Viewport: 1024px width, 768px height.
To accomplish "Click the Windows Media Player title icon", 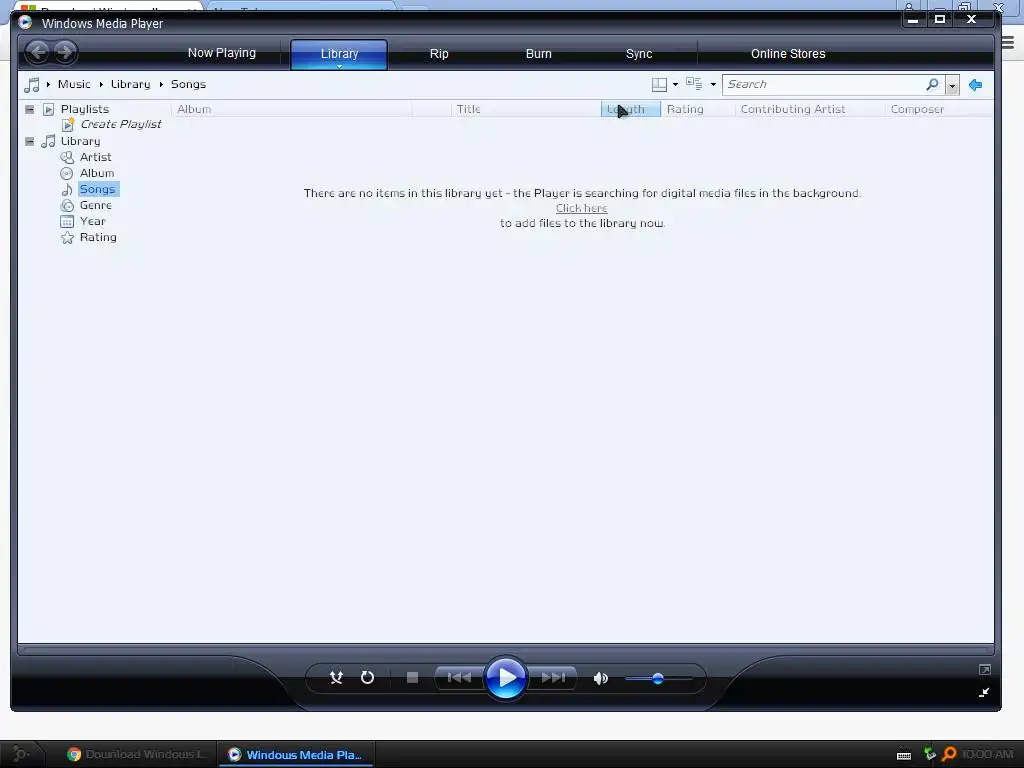I will pos(25,23).
